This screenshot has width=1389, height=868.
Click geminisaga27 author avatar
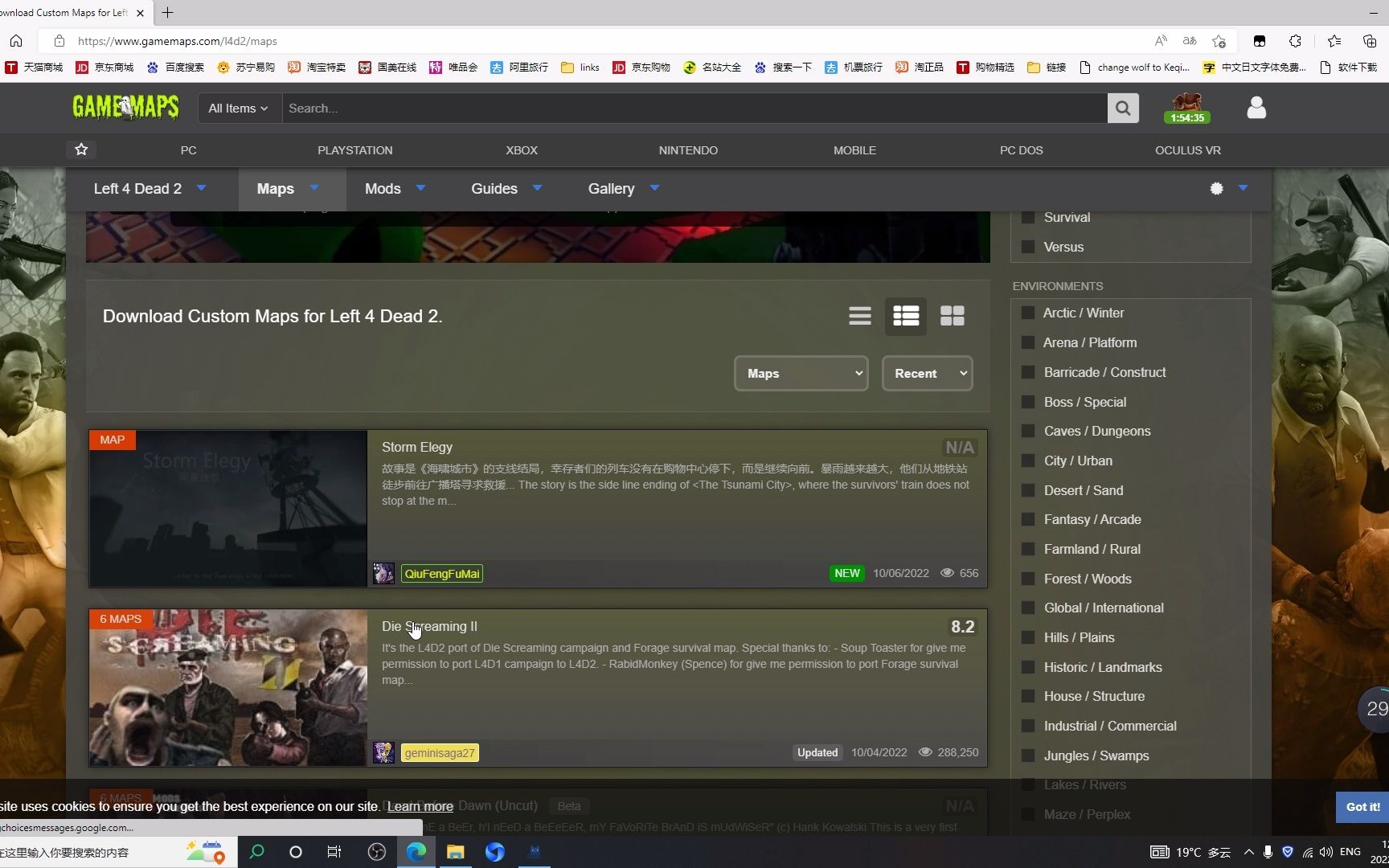tap(383, 752)
